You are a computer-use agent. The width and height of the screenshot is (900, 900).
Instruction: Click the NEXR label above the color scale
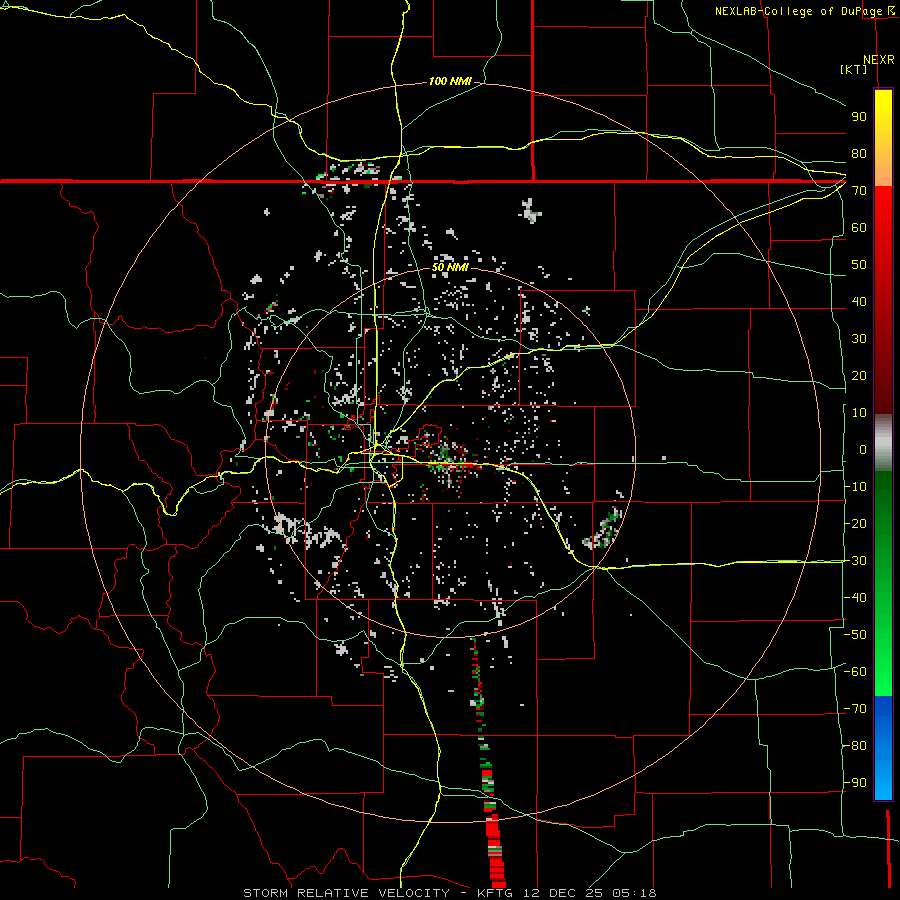tap(879, 60)
